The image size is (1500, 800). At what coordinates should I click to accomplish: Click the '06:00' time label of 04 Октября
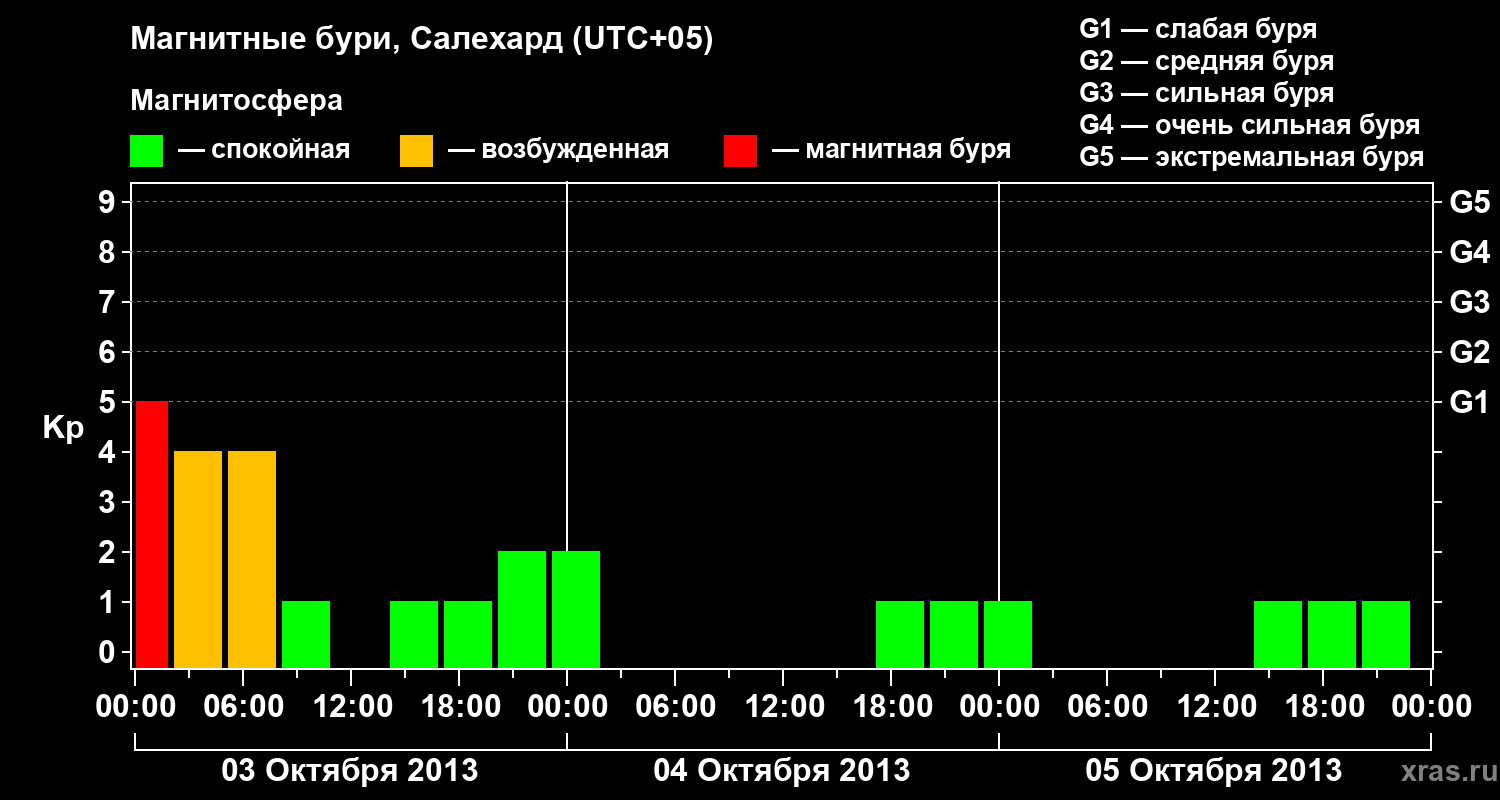coord(674,706)
